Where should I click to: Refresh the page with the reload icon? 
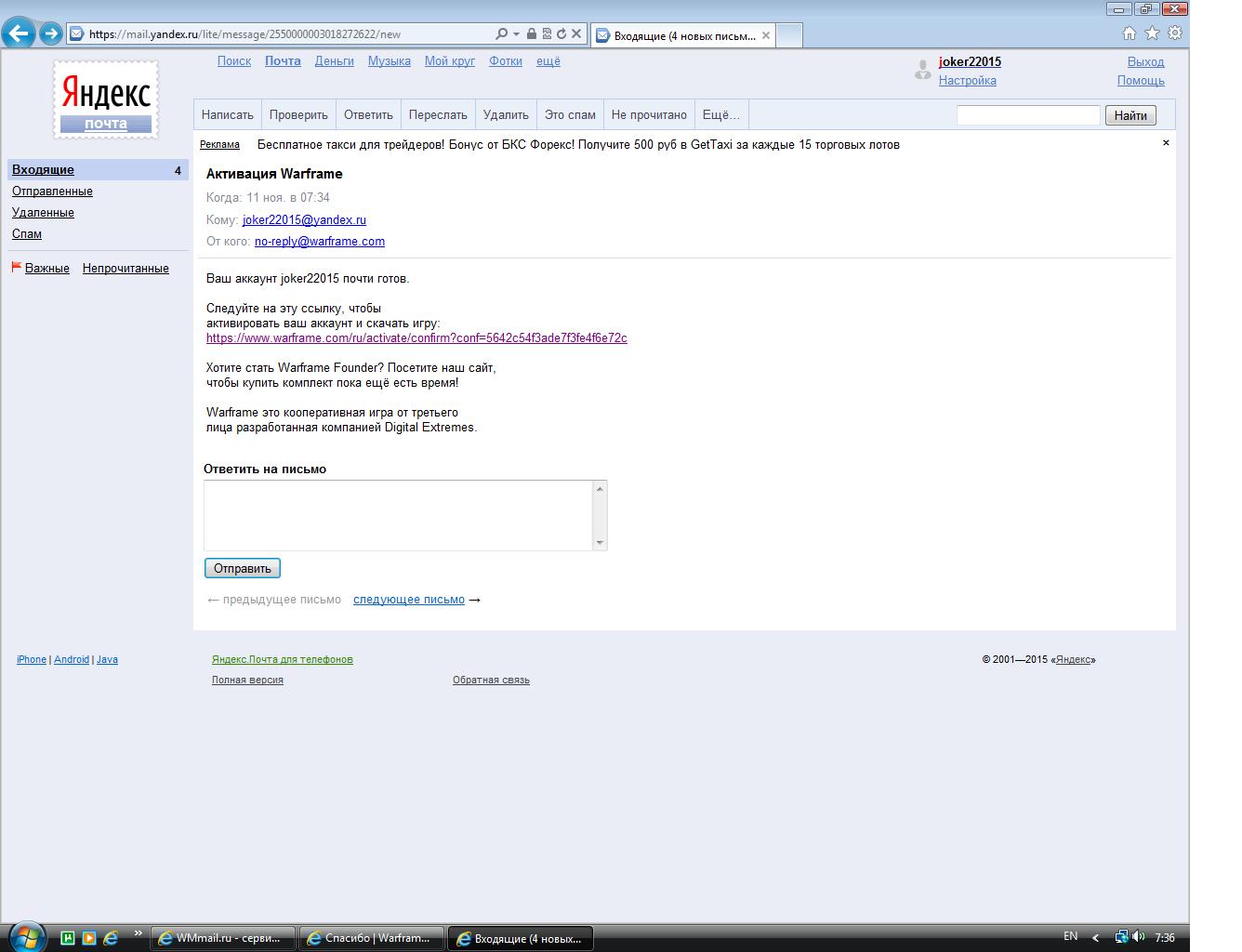point(562,34)
